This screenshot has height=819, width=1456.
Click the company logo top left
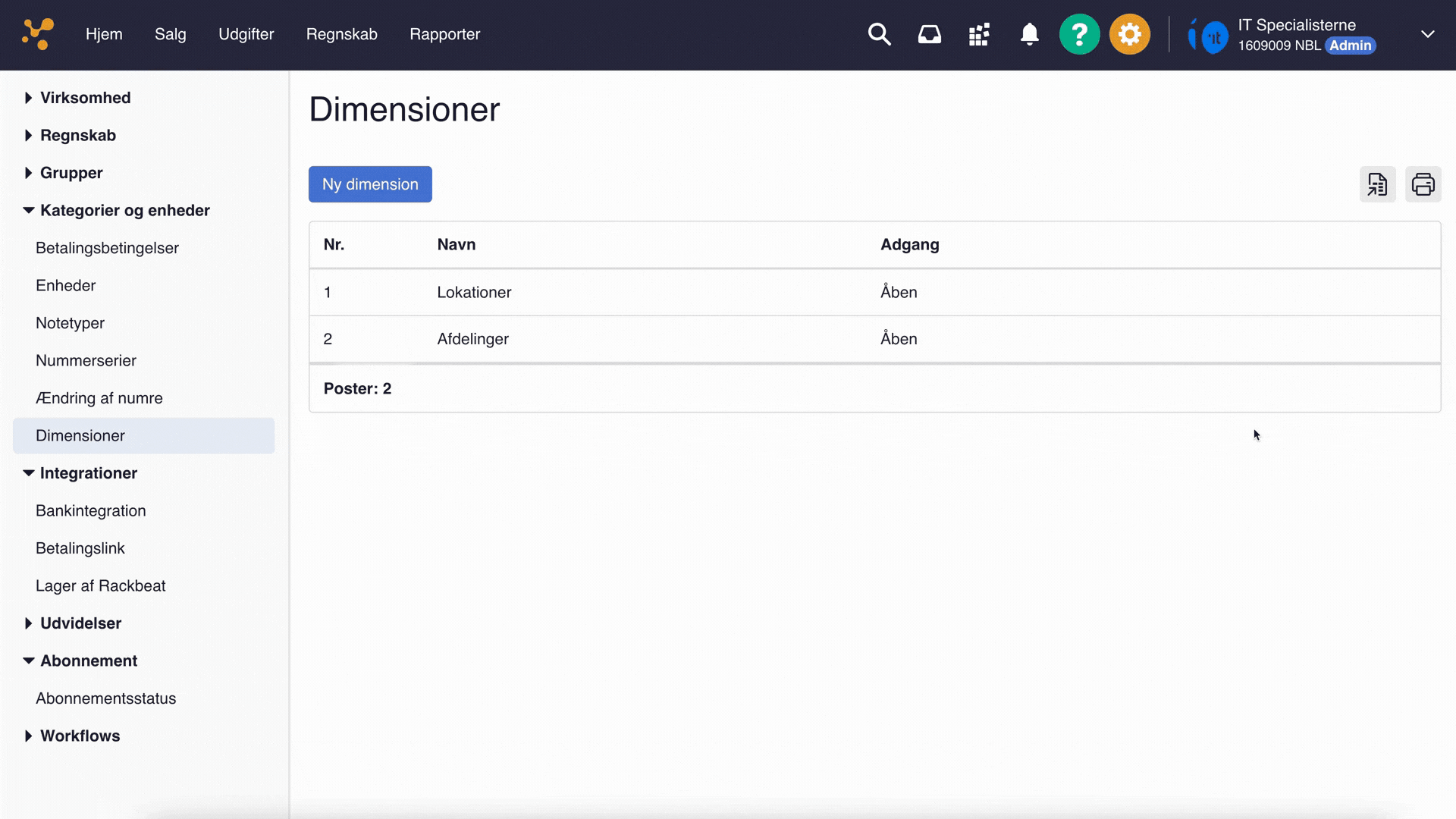pos(36,34)
